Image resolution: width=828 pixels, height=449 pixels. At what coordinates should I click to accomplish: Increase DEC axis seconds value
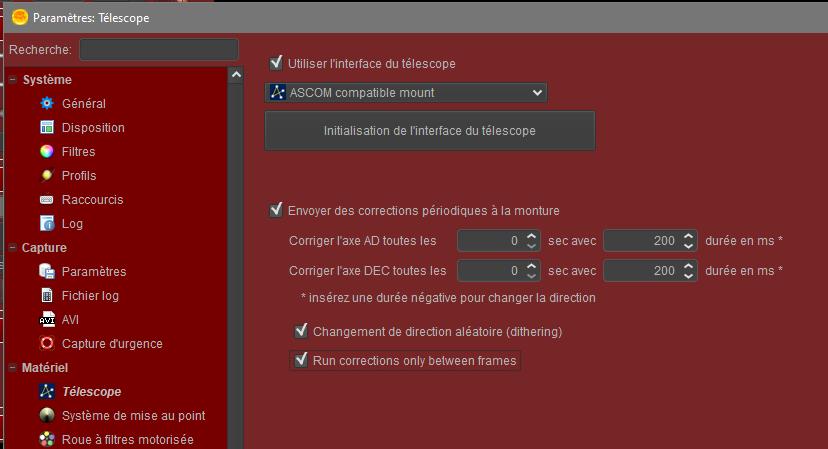click(x=532, y=266)
